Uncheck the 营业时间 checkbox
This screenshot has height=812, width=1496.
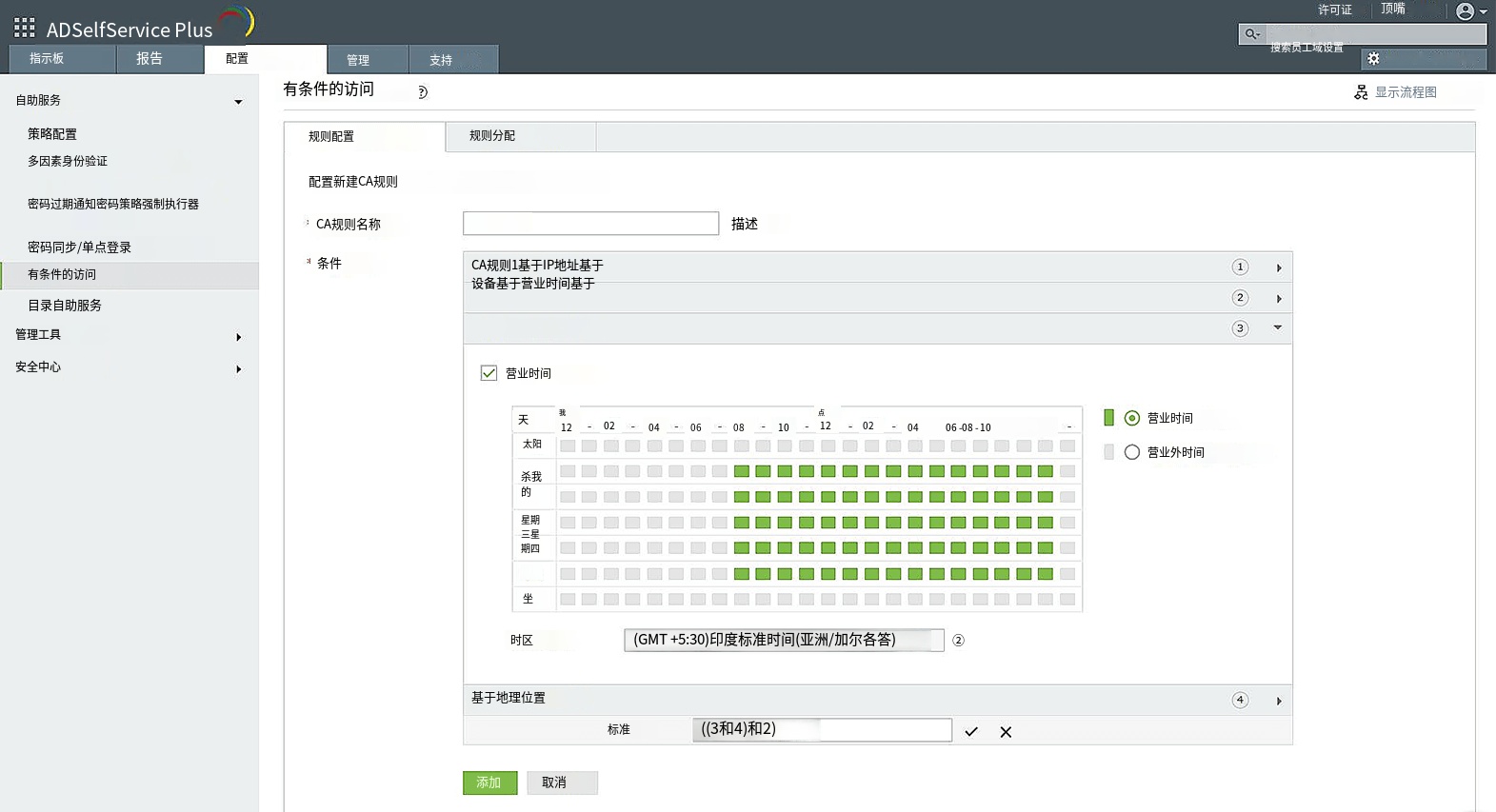489,373
